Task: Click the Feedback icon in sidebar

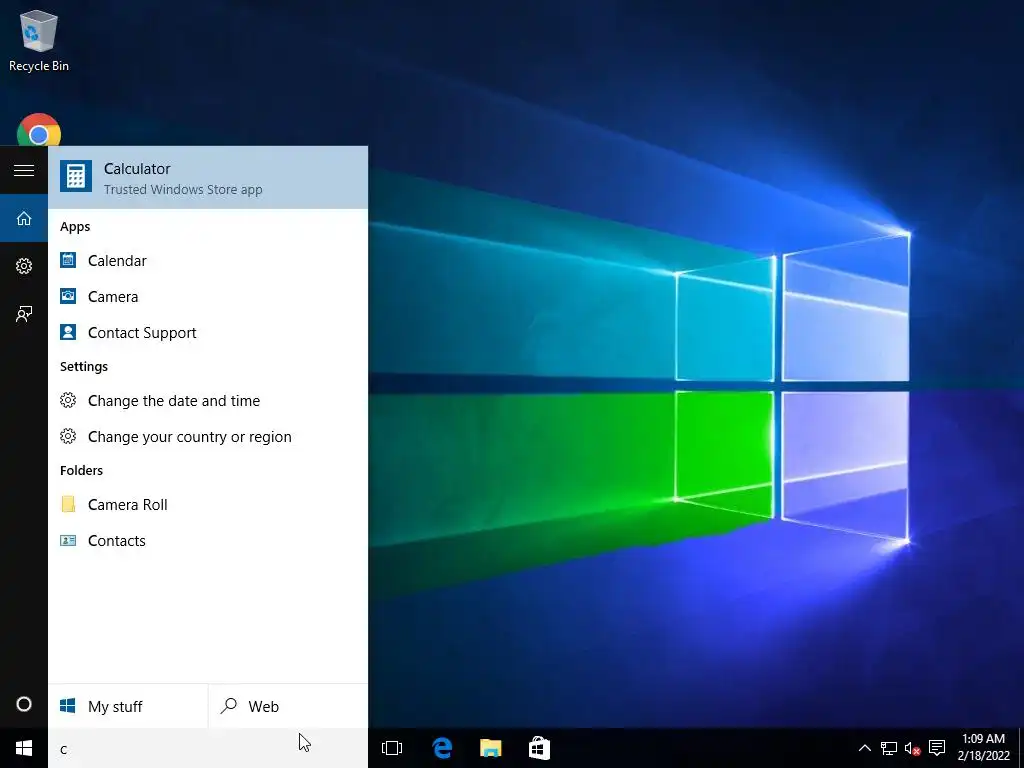Action: pos(24,314)
